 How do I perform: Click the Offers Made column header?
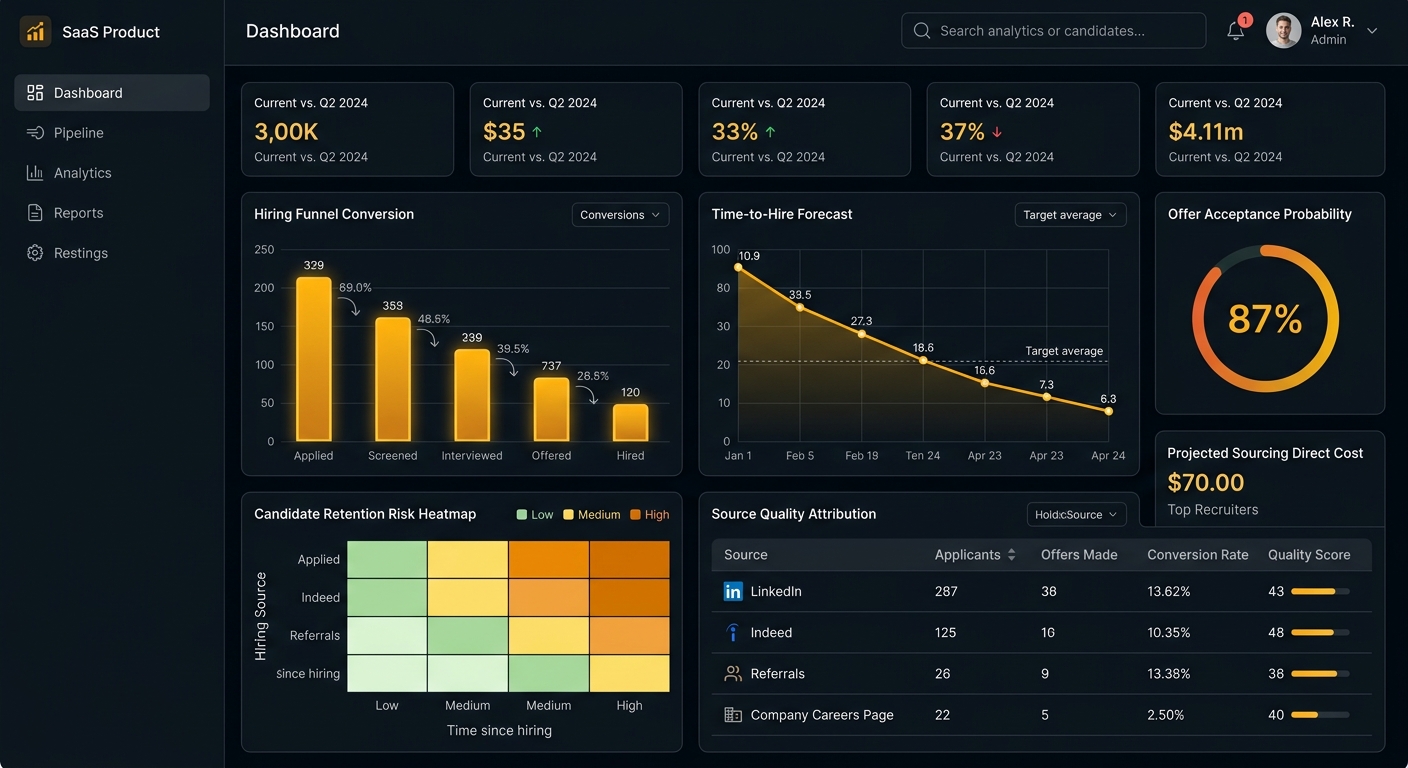[1079, 555]
